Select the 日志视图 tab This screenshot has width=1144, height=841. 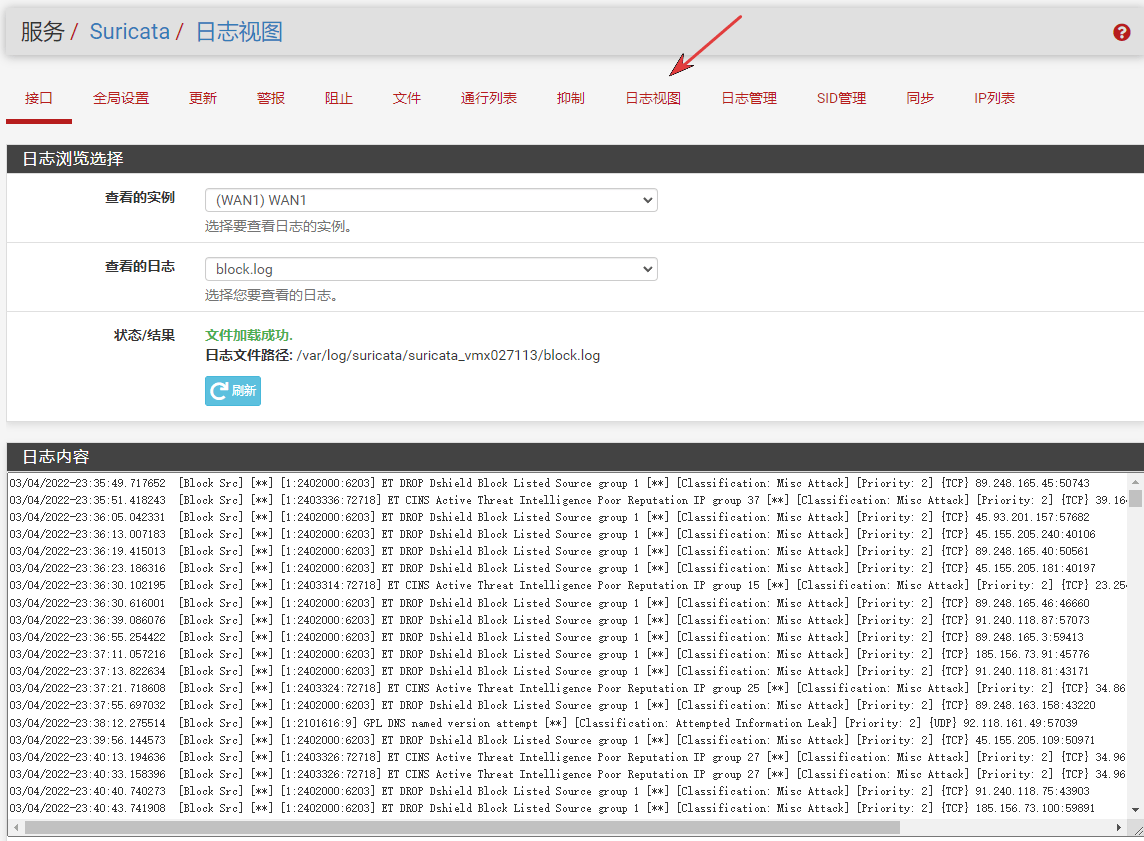[x=653, y=98]
